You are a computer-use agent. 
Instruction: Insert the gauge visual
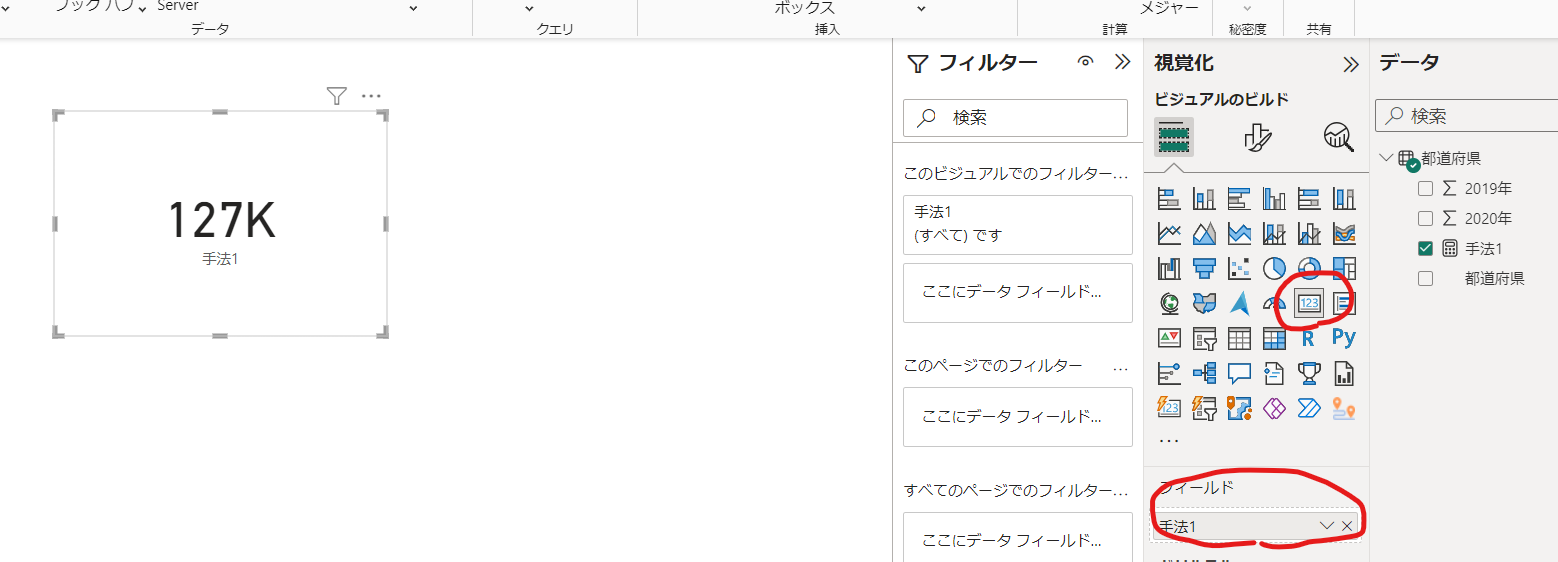pos(1274,303)
